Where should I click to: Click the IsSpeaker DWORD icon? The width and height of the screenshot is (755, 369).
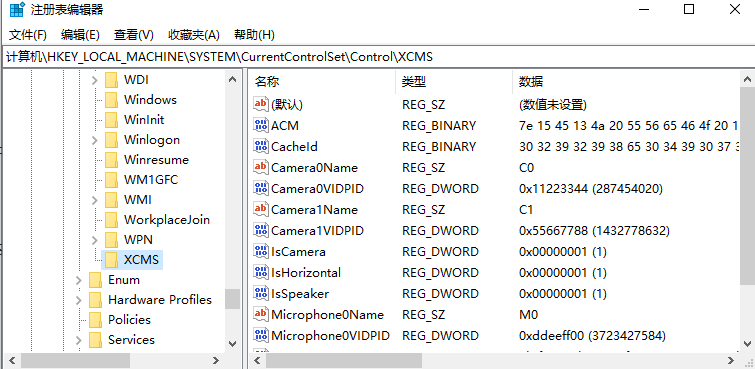pyautogui.click(x=260, y=293)
